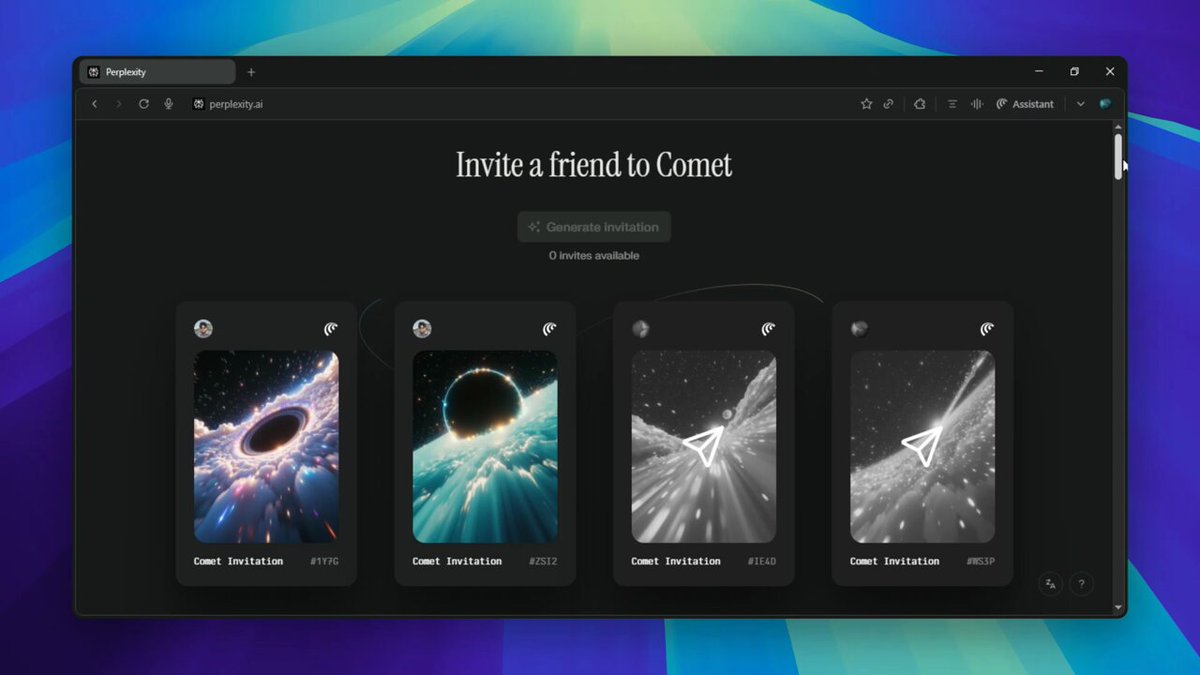Bookmark the page with the star icon

click(x=867, y=104)
